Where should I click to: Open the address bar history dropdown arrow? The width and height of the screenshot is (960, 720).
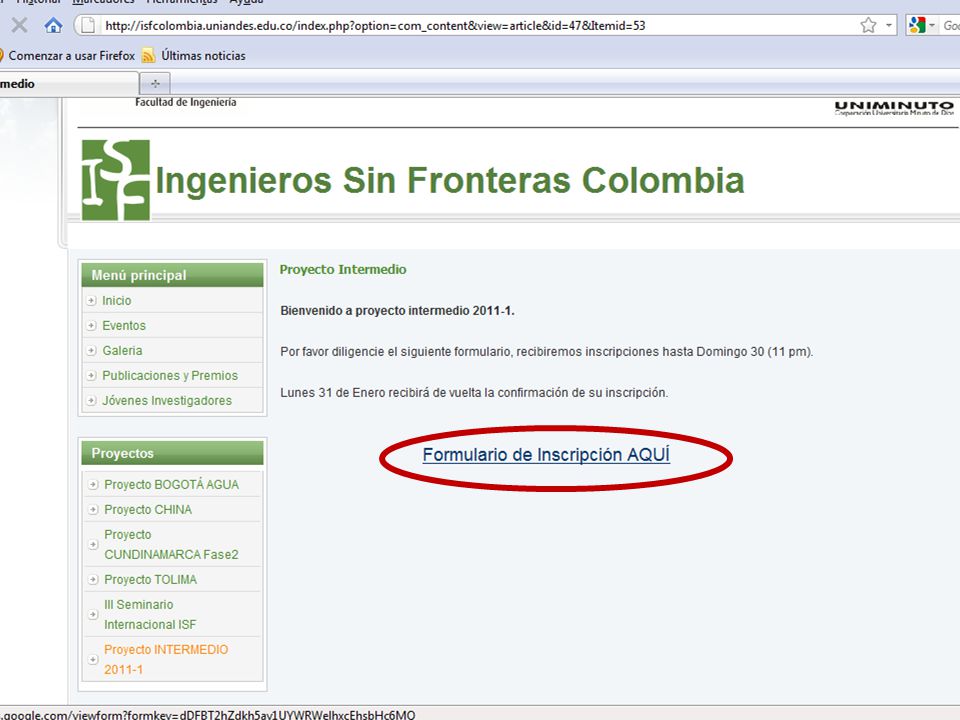tap(888, 25)
